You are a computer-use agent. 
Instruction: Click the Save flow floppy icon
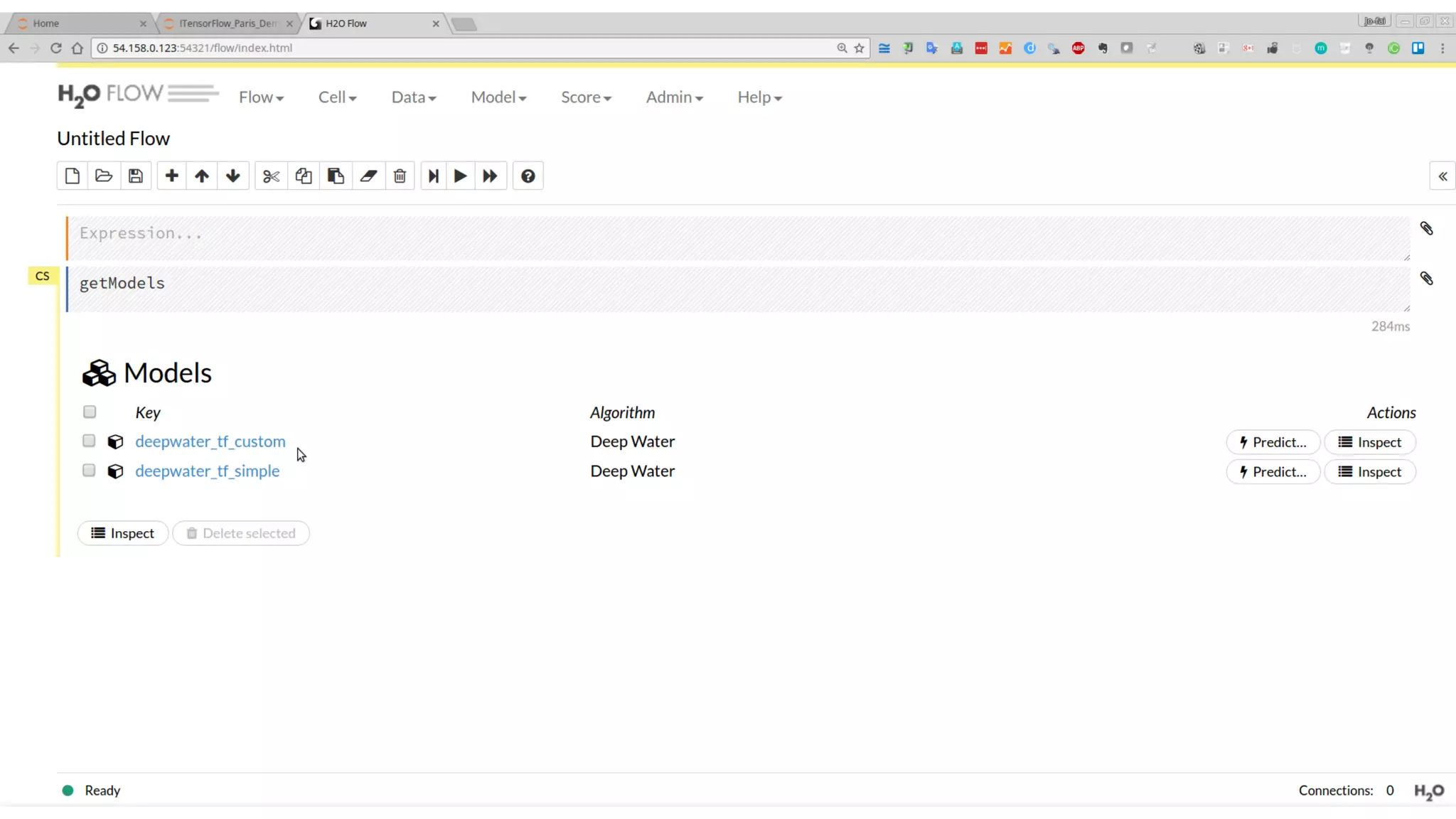pos(135,176)
